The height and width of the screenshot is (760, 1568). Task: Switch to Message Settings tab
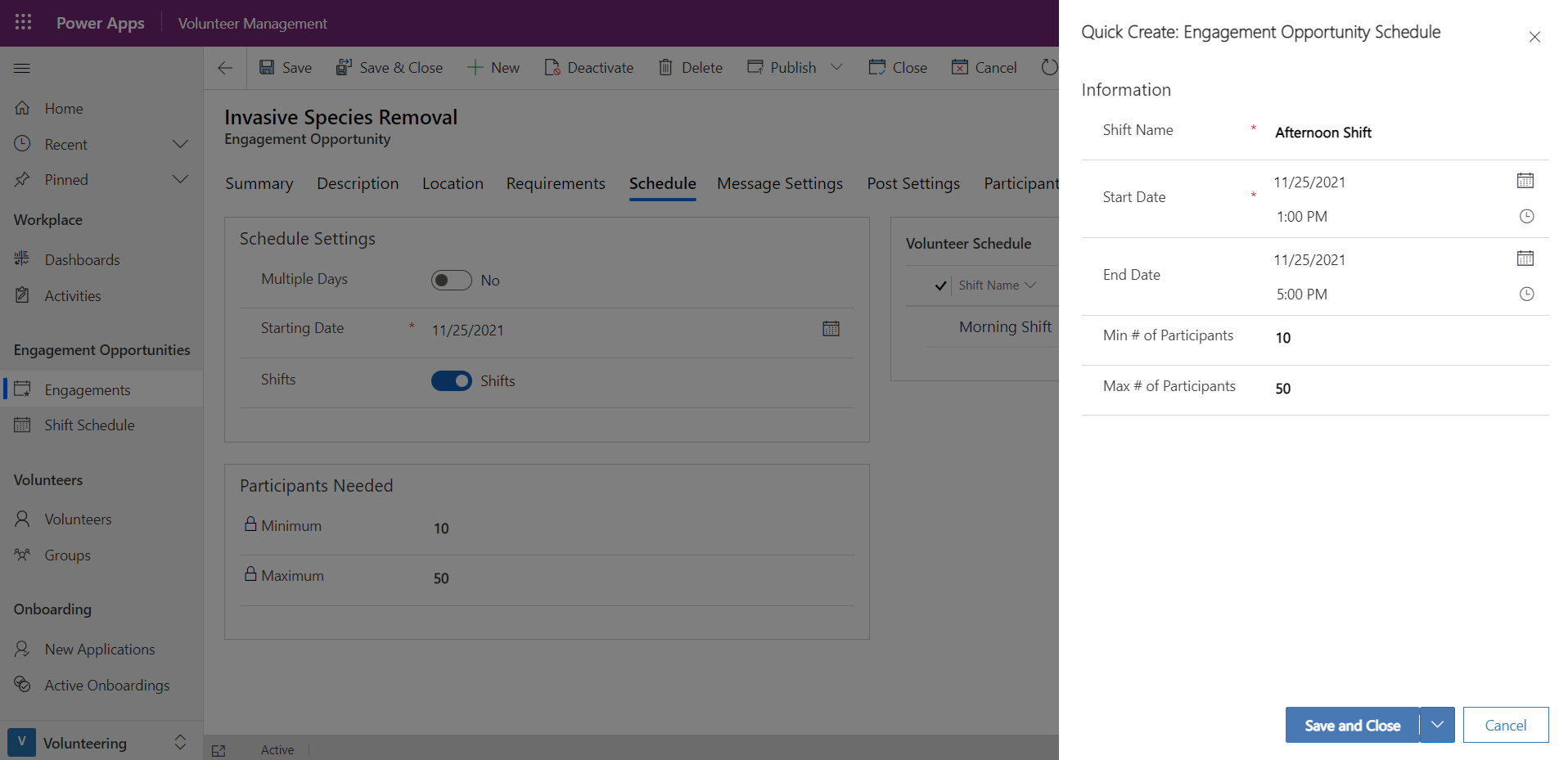780,183
